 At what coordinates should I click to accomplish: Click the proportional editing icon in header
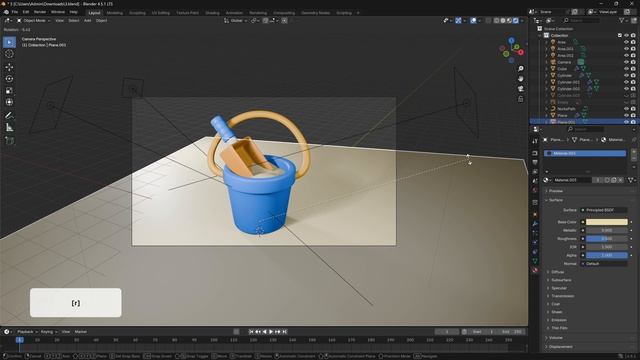pos(284,20)
